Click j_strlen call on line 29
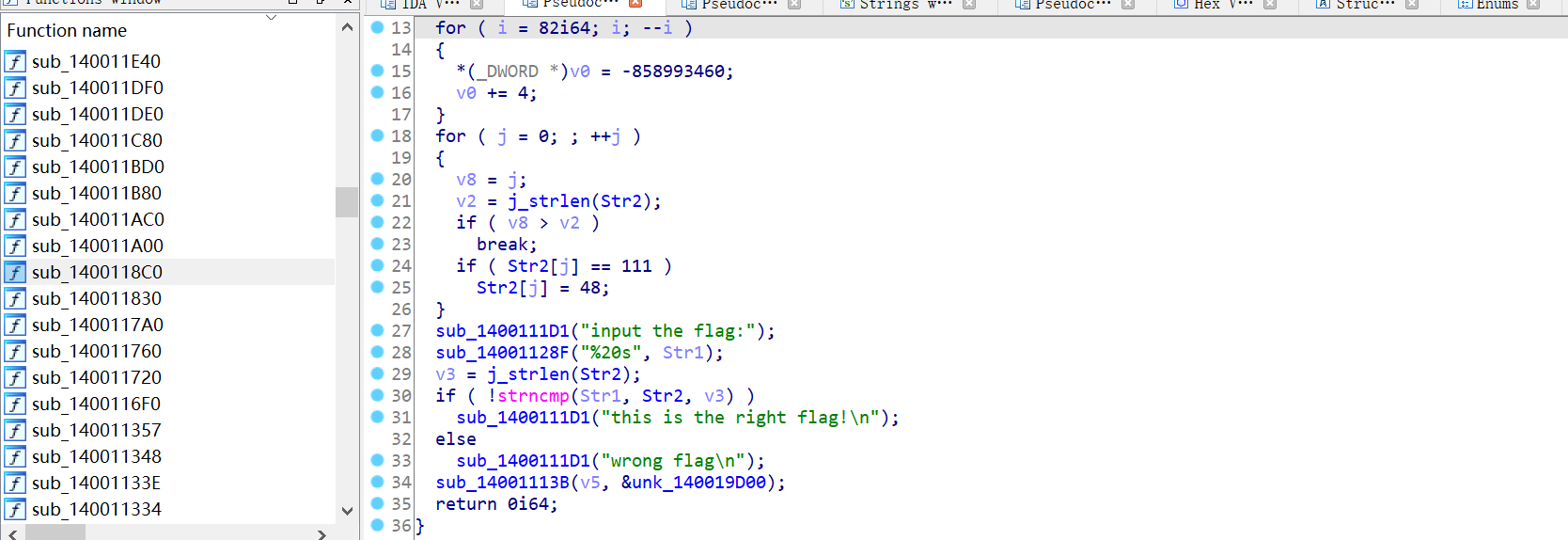 tap(528, 374)
